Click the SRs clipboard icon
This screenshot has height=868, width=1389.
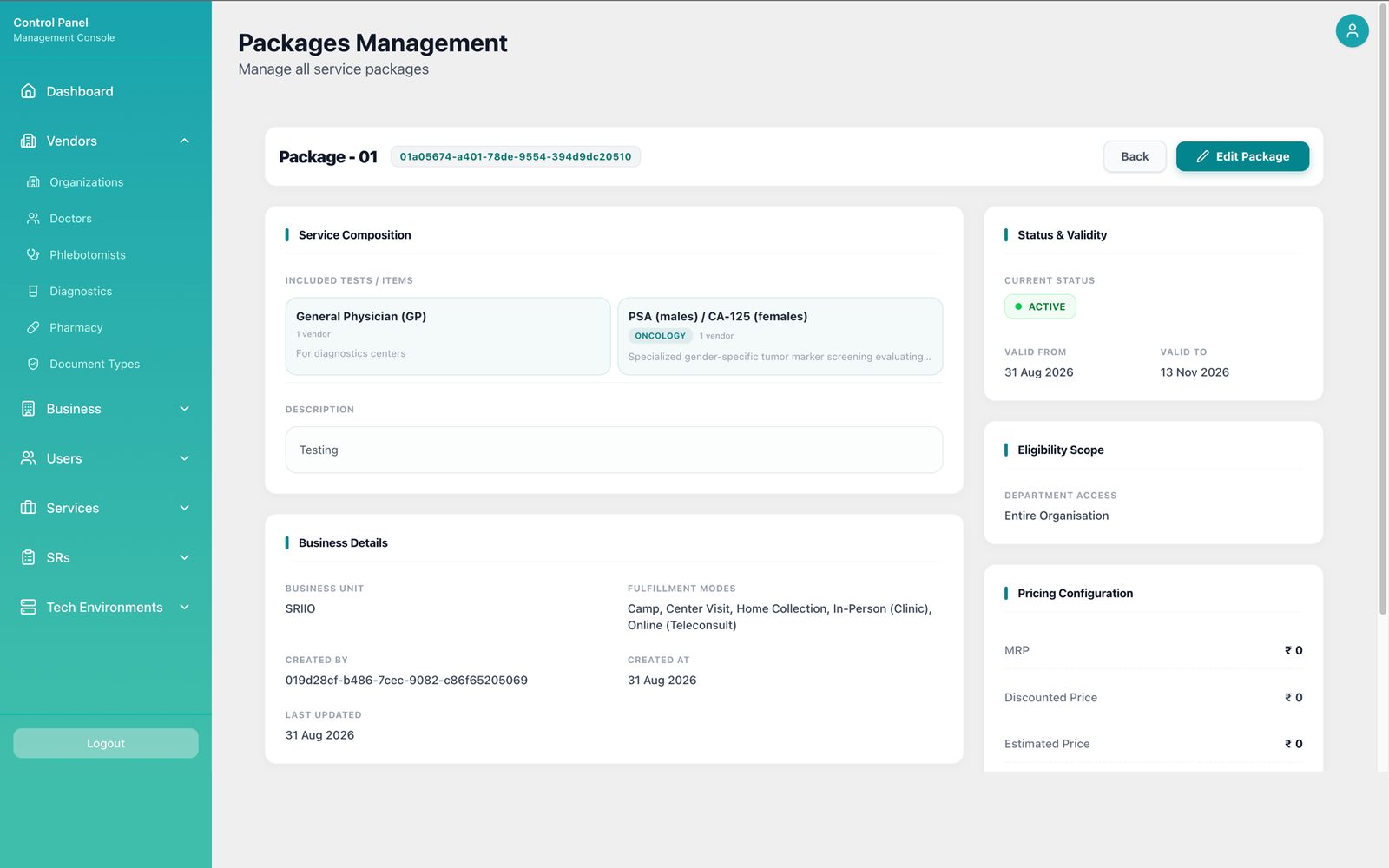coord(29,557)
